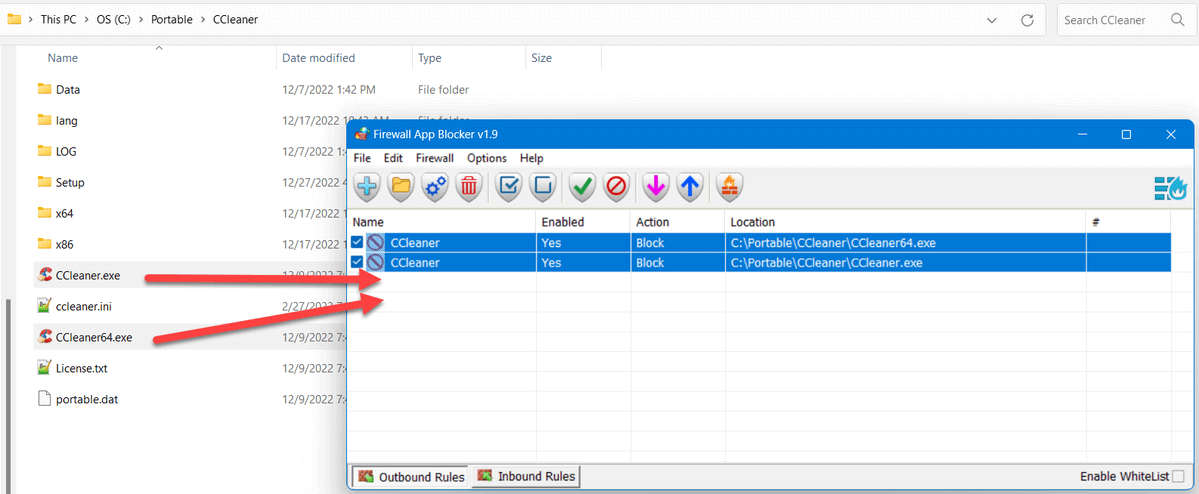Expand the chevron after This PC

(x=86, y=20)
